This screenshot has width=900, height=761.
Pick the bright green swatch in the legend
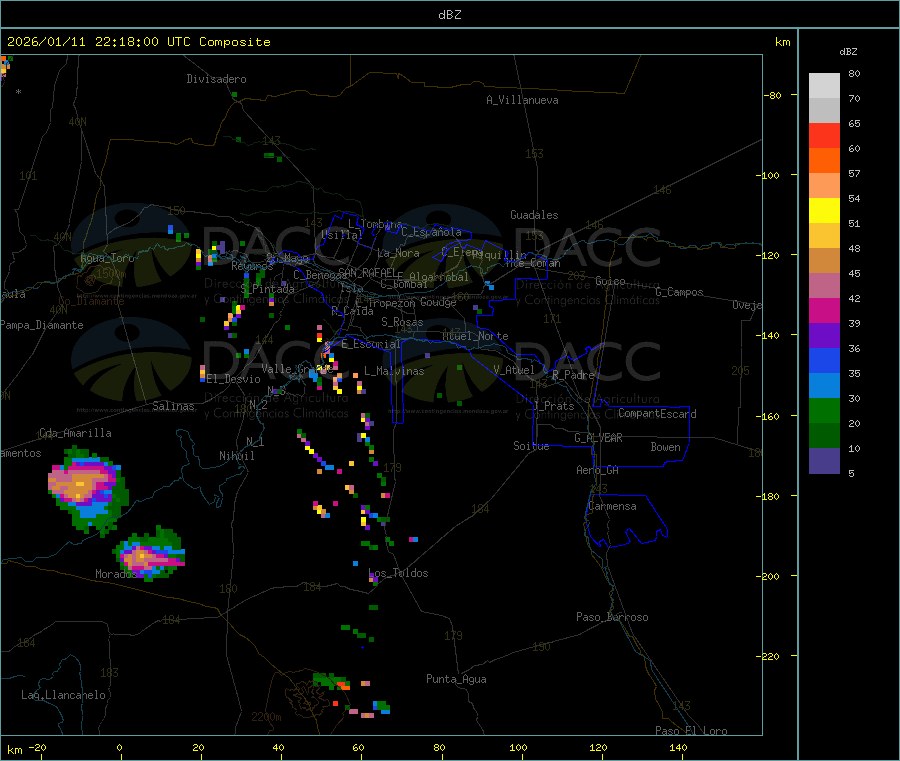click(x=824, y=410)
